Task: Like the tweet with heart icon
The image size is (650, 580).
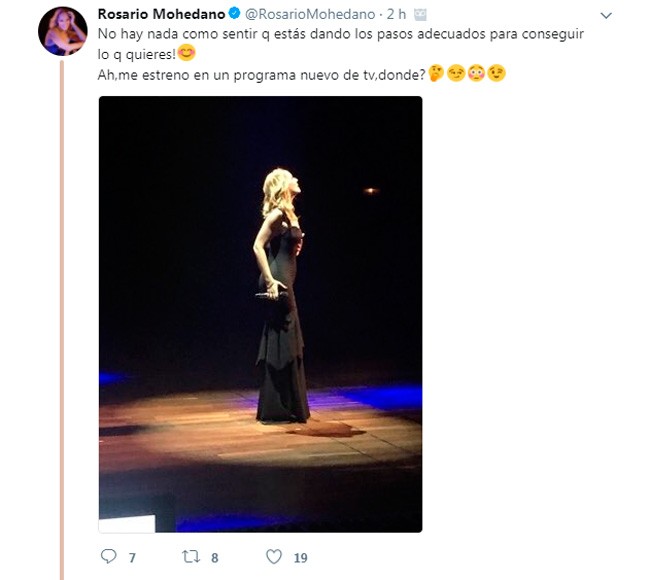Action: pos(274,556)
